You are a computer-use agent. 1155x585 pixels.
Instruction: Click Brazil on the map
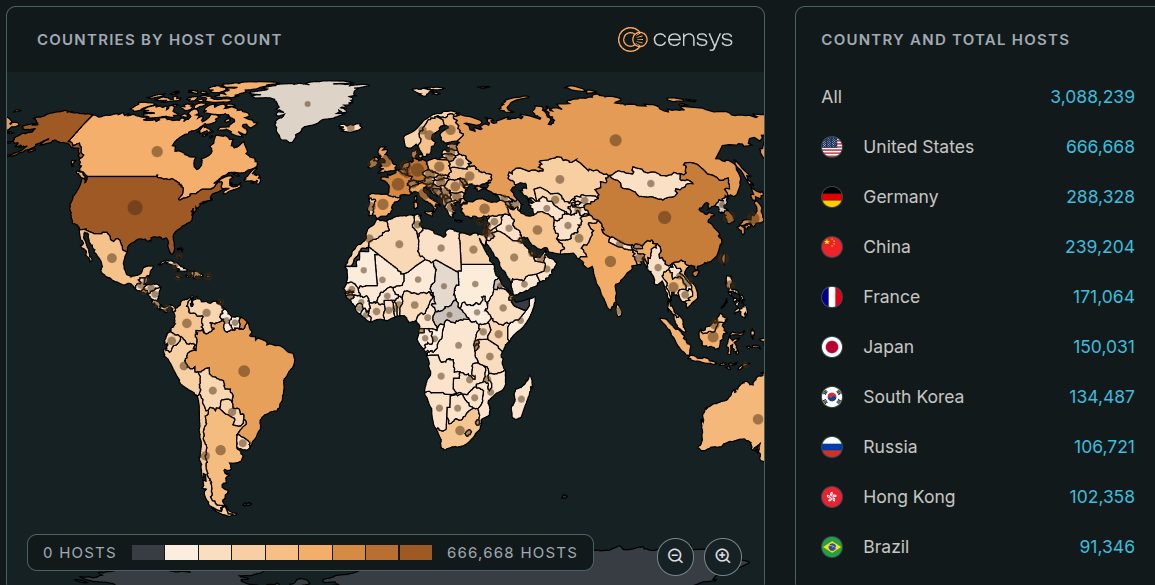pyautogui.click(x=243, y=371)
